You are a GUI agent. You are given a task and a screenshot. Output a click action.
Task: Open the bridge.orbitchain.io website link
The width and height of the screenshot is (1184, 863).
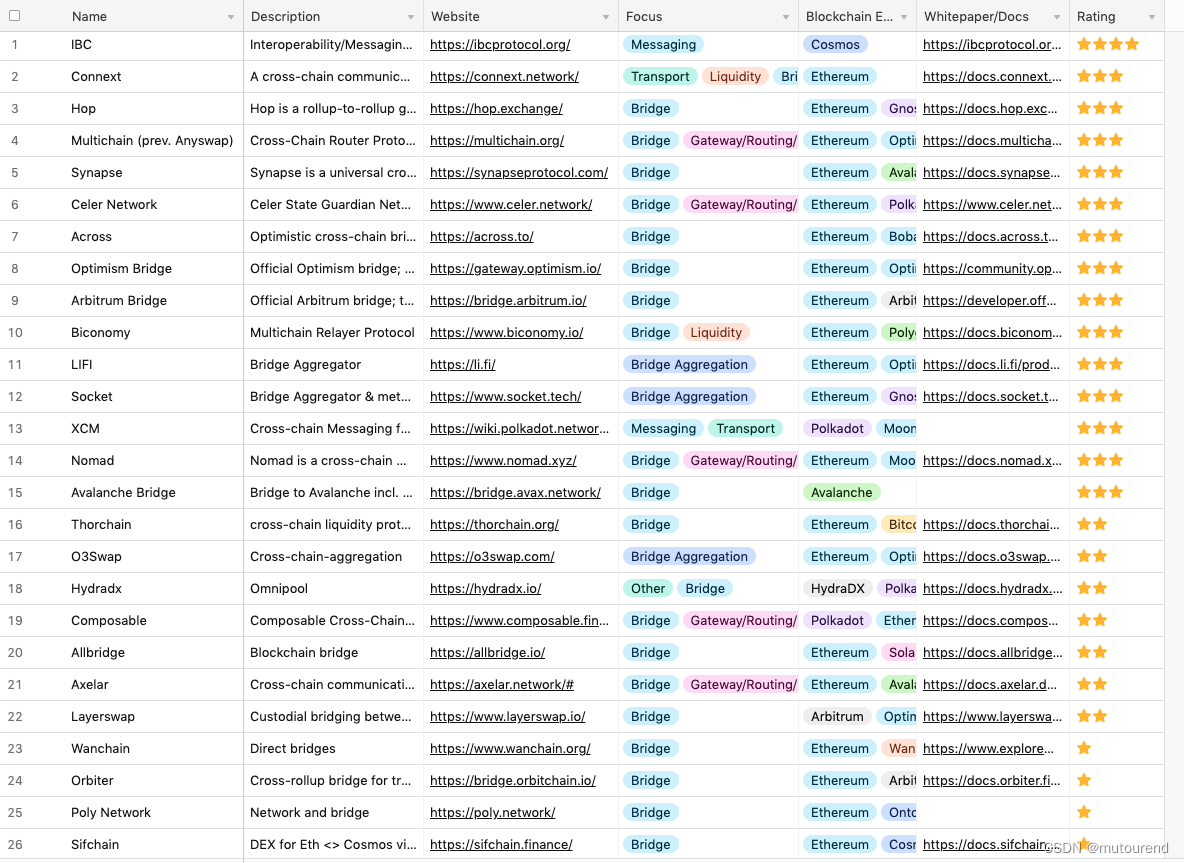coord(513,781)
